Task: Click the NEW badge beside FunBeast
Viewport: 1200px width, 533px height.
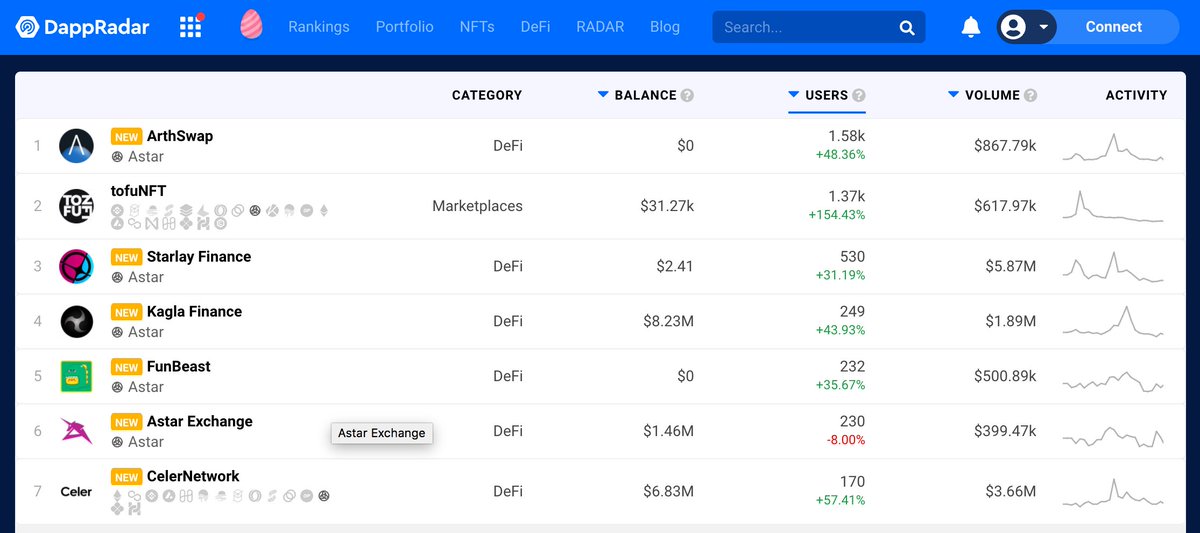Action: pyautogui.click(x=126, y=367)
